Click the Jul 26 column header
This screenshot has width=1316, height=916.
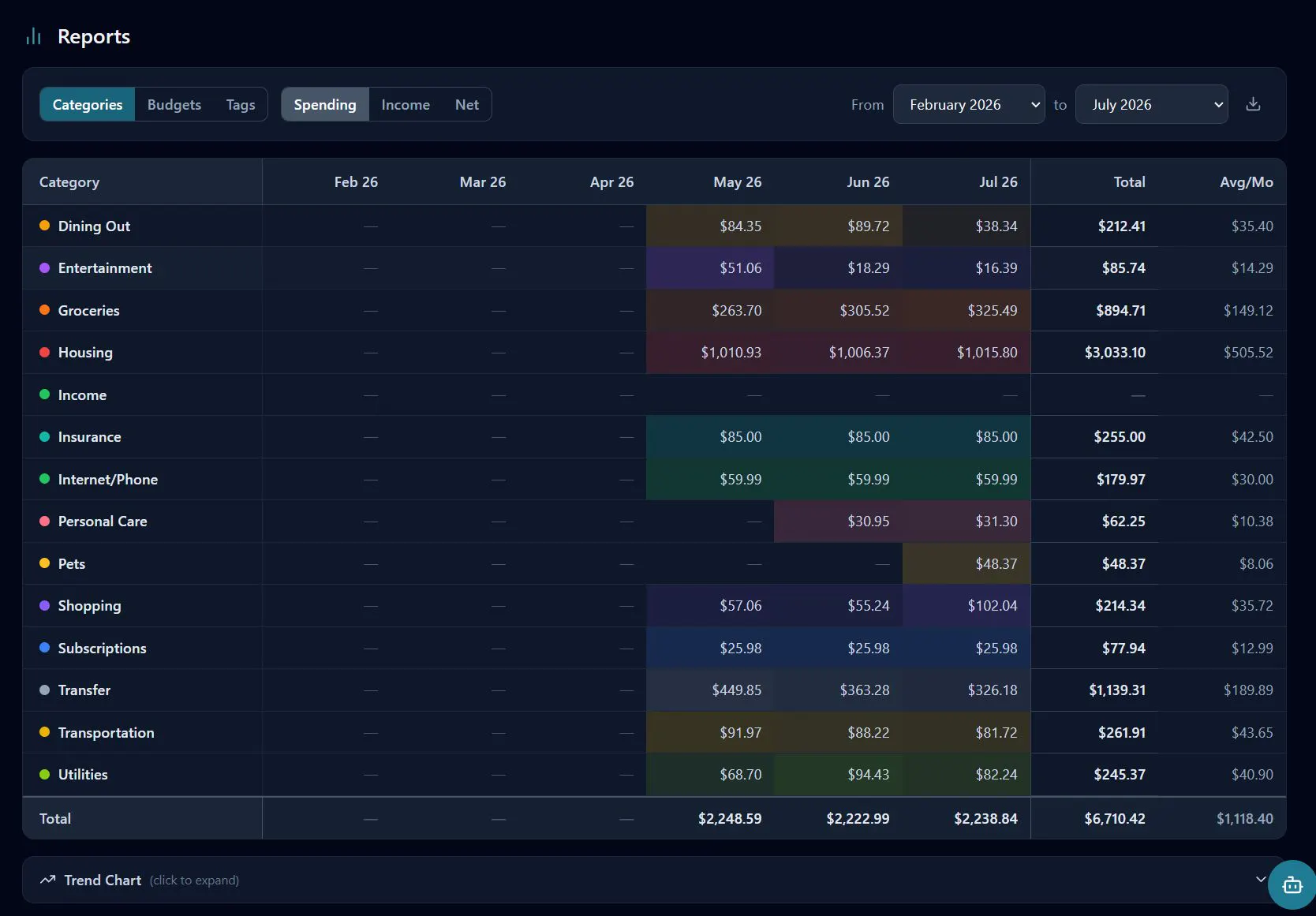(998, 182)
